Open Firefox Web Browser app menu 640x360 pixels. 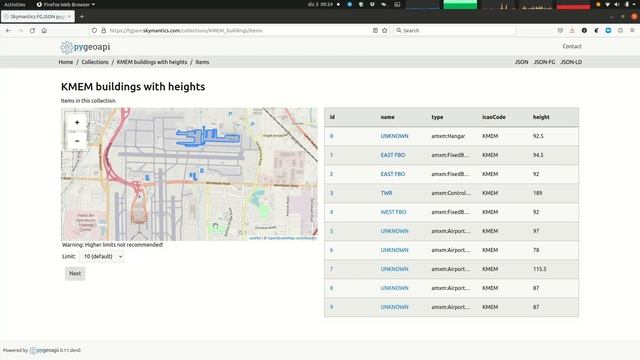[66, 4]
